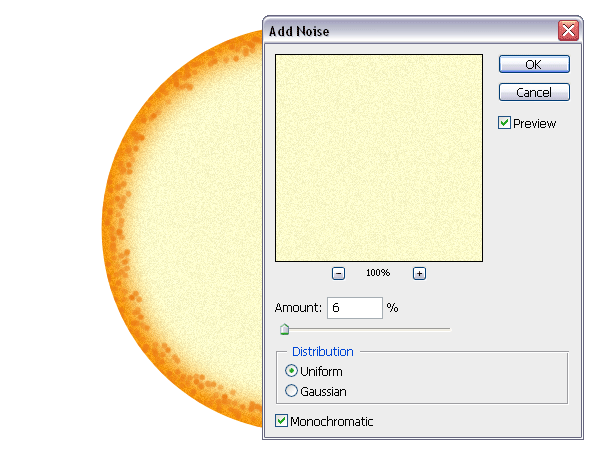The height and width of the screenshot is (458, 610).
Task: Select the Uniform distribution option
Action: [292, 371]
